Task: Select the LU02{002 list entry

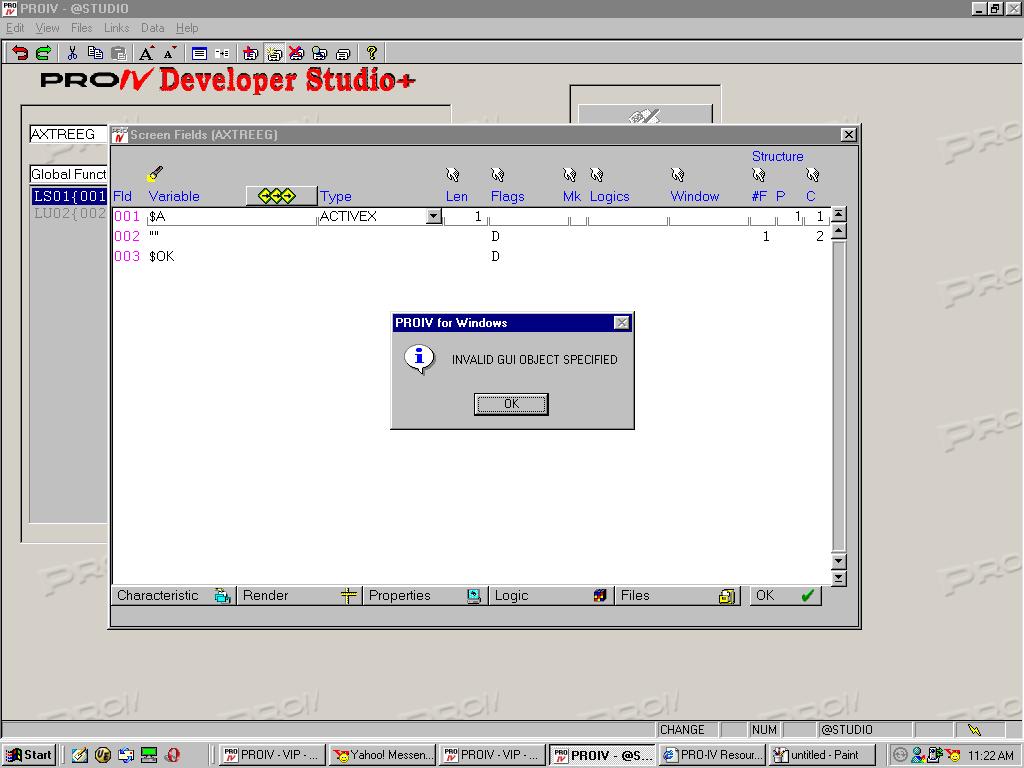Action: 69,214
